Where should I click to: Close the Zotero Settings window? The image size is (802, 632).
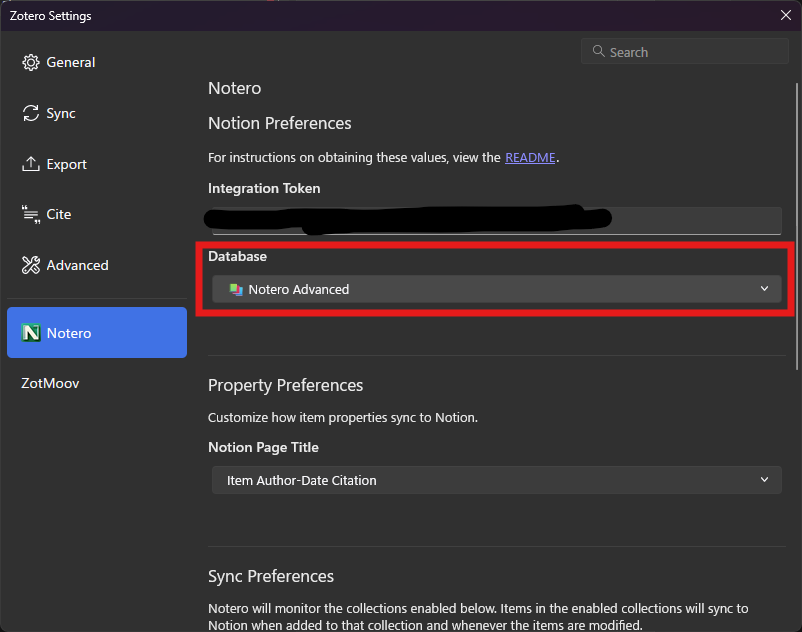click(x=785, y=15)
